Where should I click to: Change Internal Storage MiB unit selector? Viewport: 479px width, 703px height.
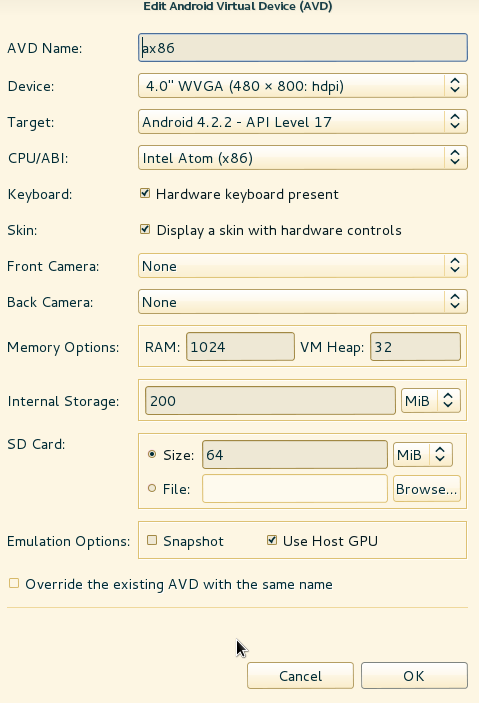[431, 400]
